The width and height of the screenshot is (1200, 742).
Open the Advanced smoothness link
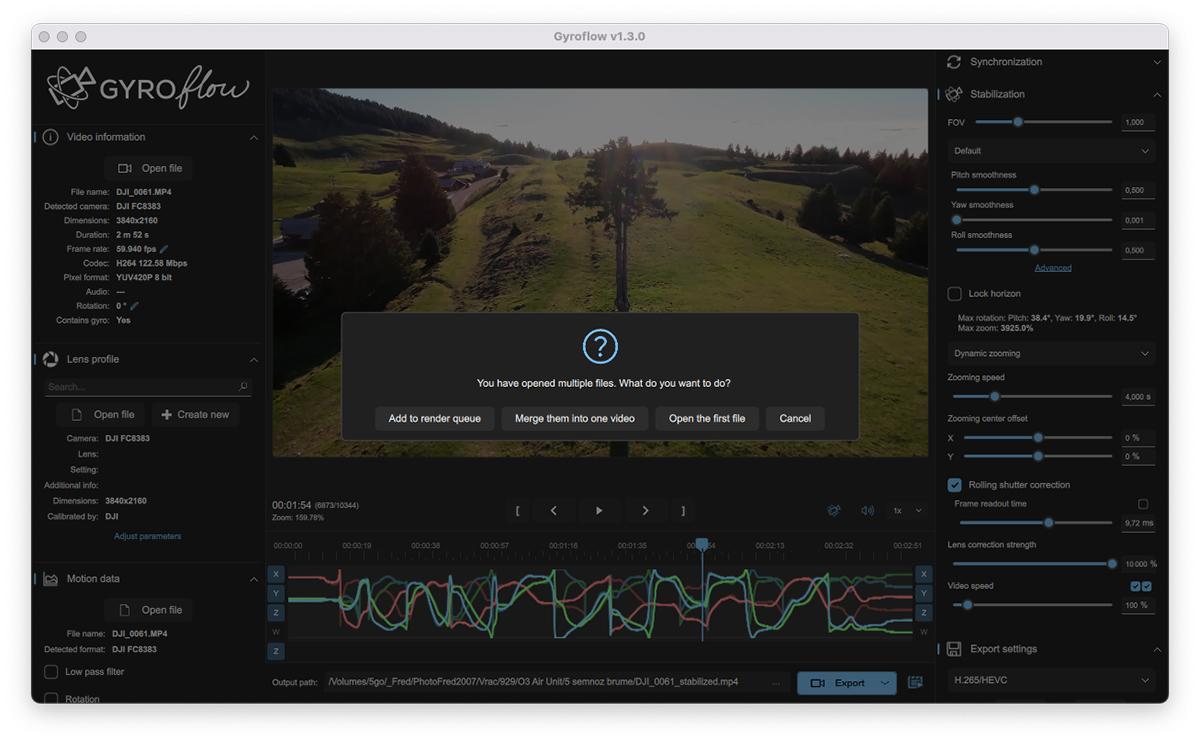click(1053, 268)
